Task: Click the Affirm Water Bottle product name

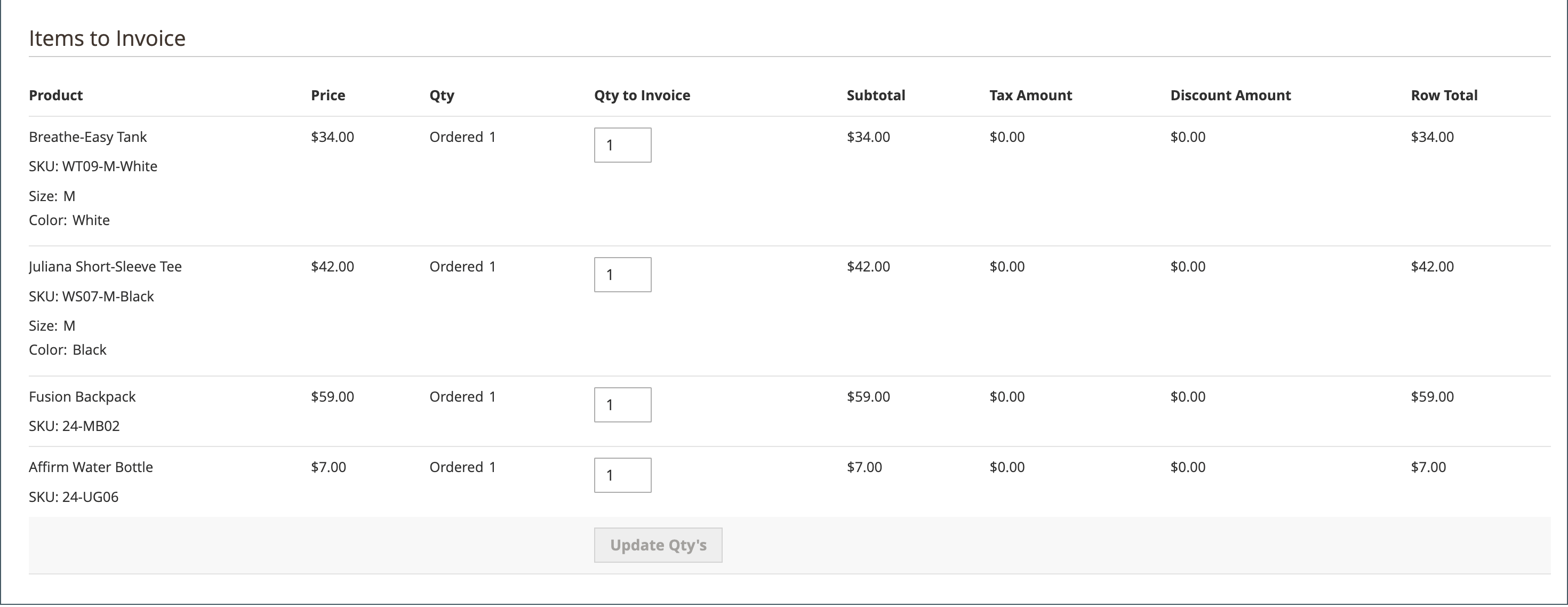Action: click(x=91, y=467)
